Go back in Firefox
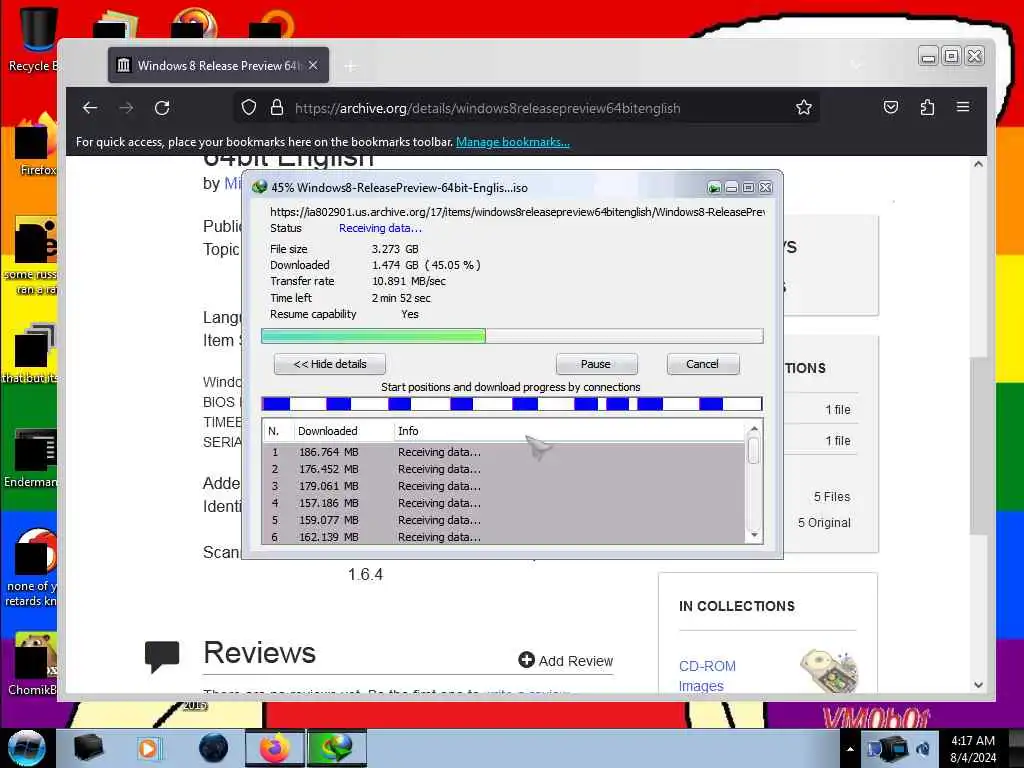 pyautogui.click(x=90, y=108)
